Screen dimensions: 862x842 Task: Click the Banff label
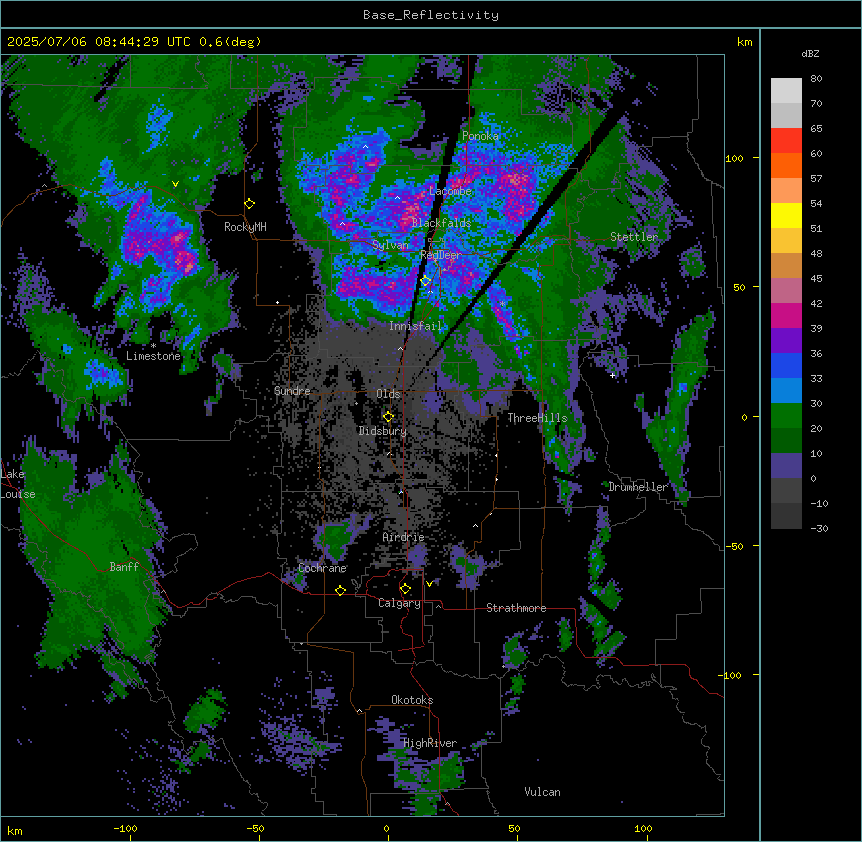(124, 567)
